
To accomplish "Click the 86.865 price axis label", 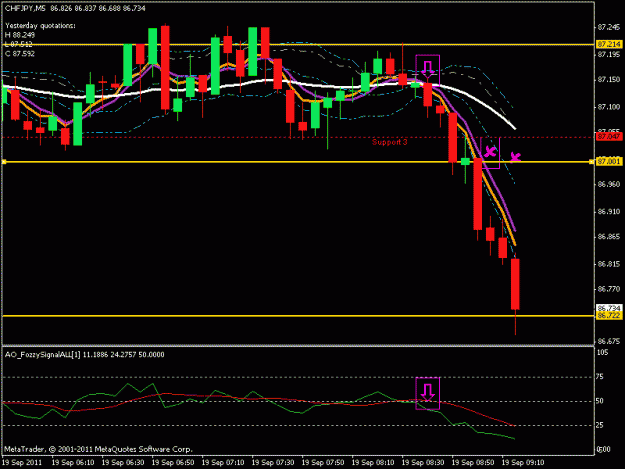I will coord(609,237).
